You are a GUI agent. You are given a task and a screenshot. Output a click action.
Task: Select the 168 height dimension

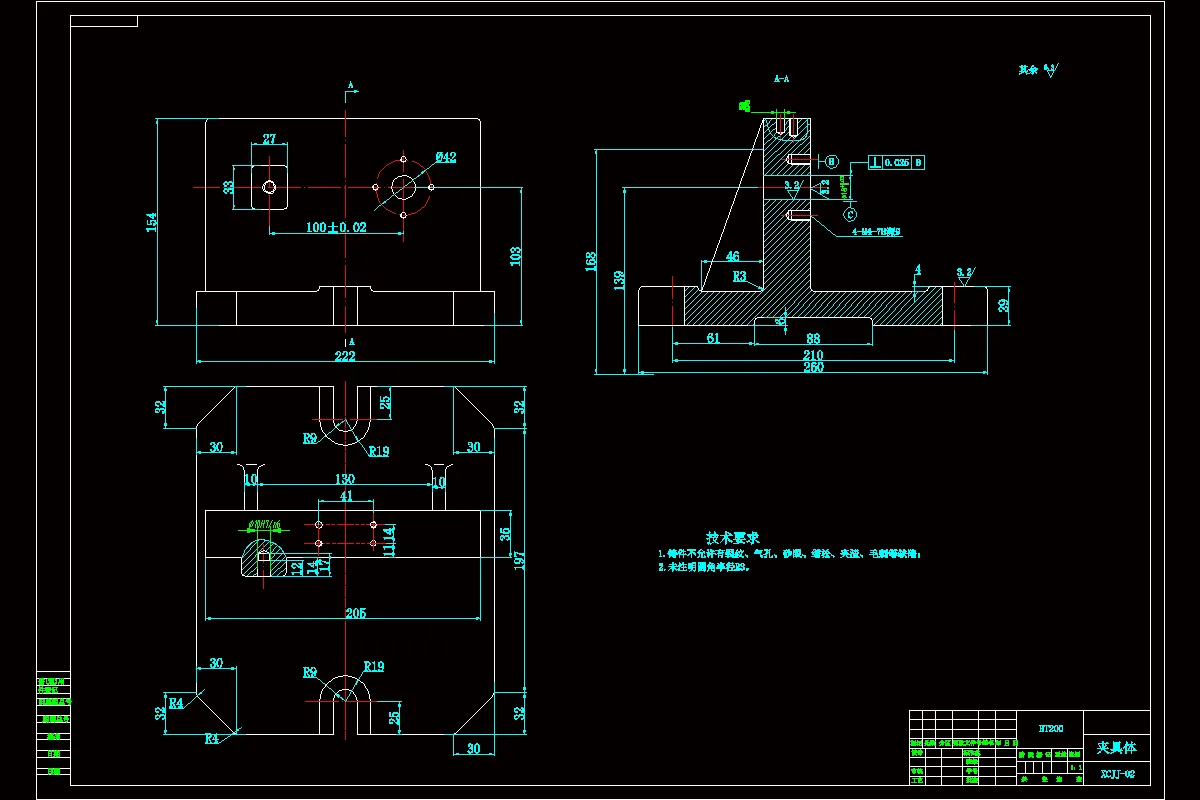coord(592,262)
